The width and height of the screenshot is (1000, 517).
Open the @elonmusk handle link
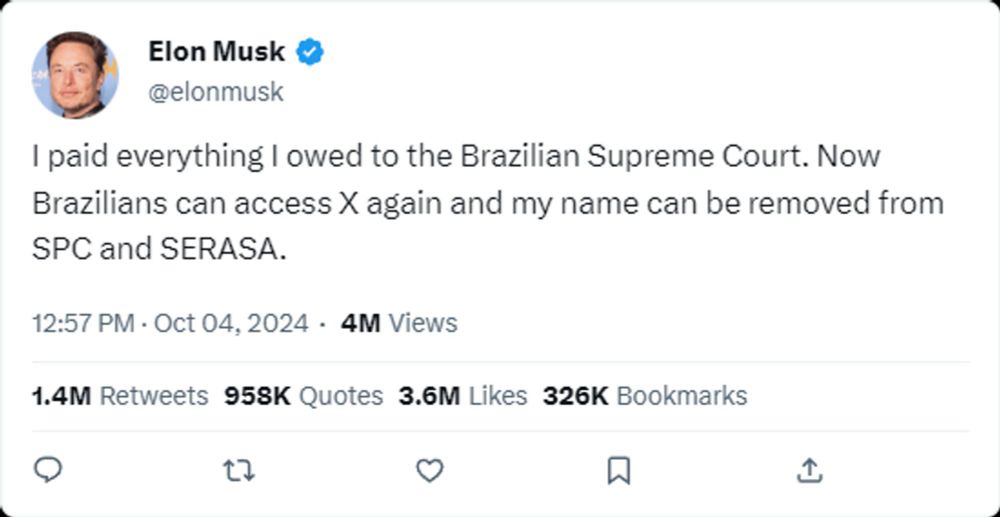(x=216, y=92)
